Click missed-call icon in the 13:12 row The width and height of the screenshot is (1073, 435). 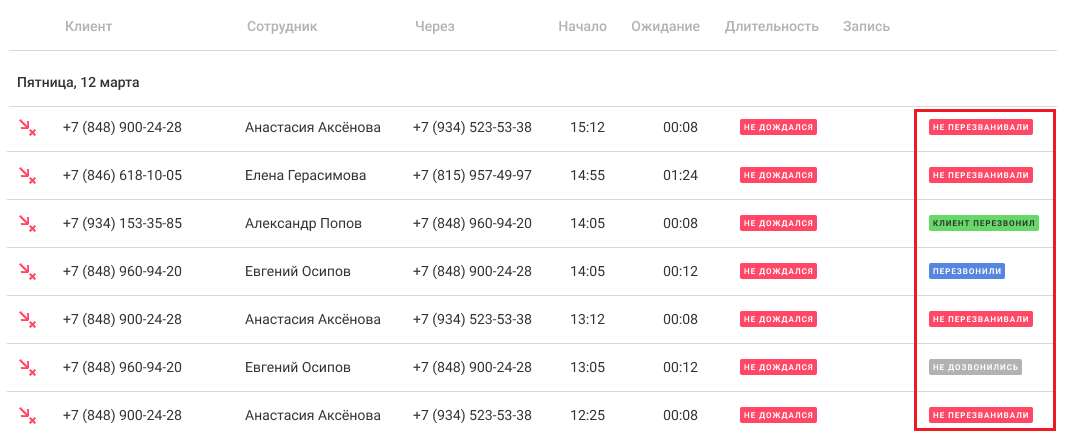click(27, 320)
